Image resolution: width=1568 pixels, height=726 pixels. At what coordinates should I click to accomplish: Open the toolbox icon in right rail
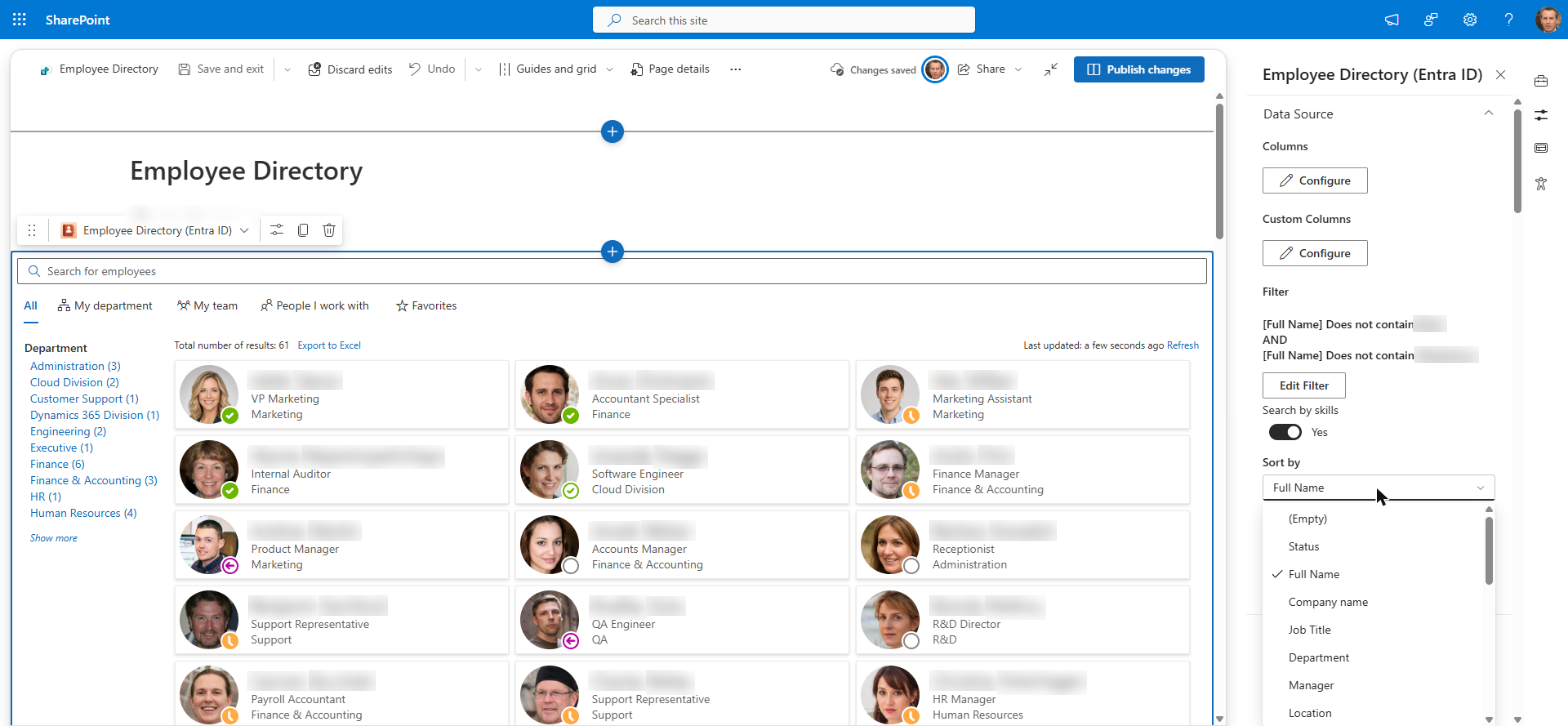[1541, 81]
